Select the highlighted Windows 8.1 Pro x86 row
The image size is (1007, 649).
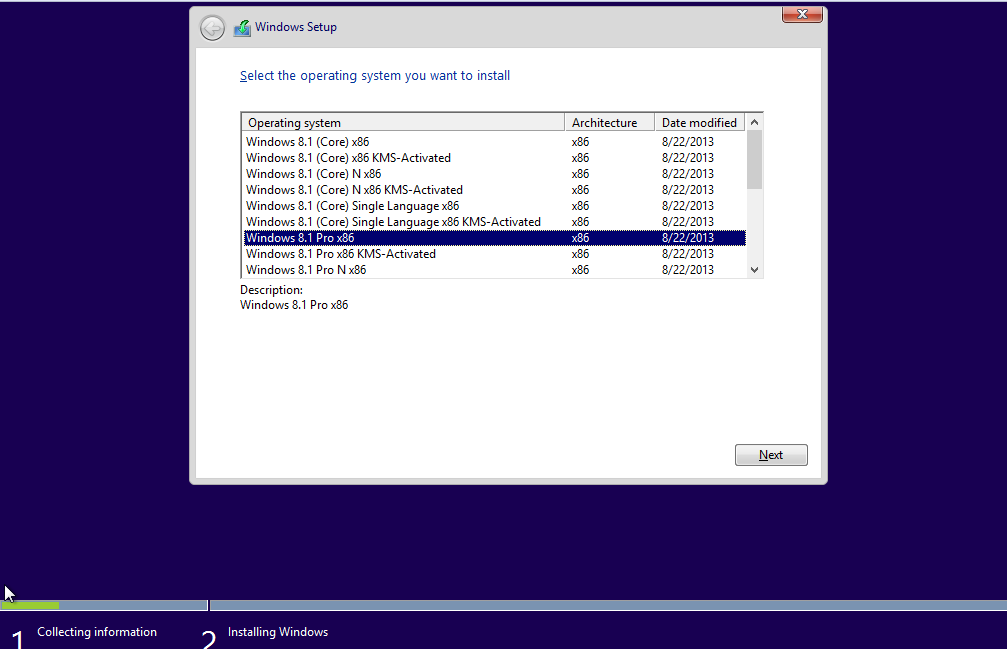(495, 238)
